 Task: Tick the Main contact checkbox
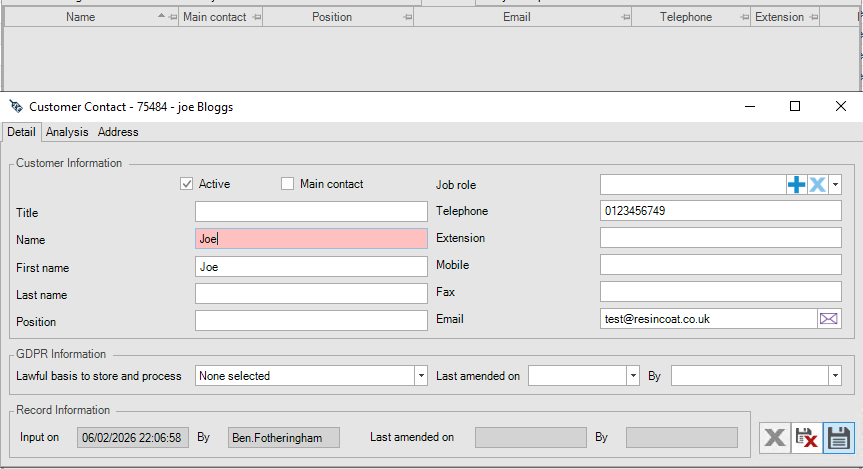pyautogui.click(x=288, y=184)
